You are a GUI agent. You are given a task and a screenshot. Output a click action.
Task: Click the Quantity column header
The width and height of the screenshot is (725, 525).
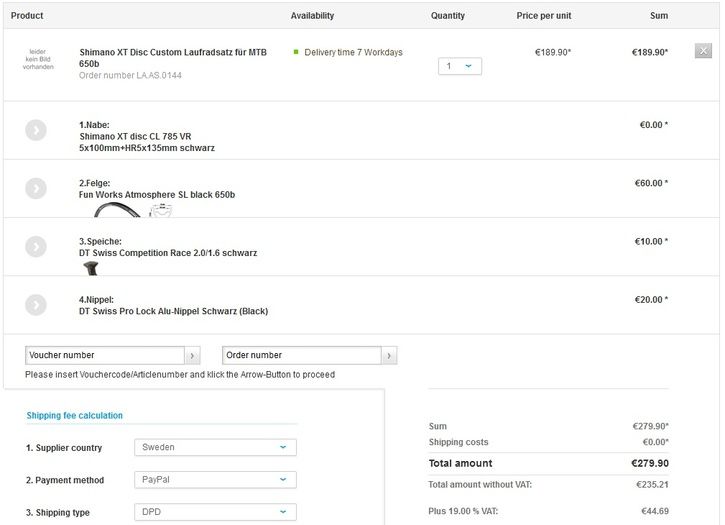[448, 15]
